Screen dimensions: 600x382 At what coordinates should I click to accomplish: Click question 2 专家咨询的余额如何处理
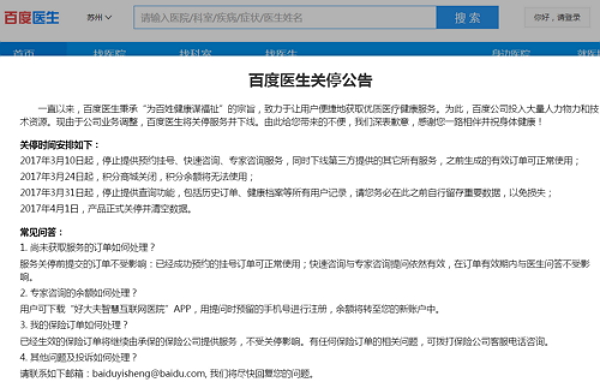[x=78, y=293]
